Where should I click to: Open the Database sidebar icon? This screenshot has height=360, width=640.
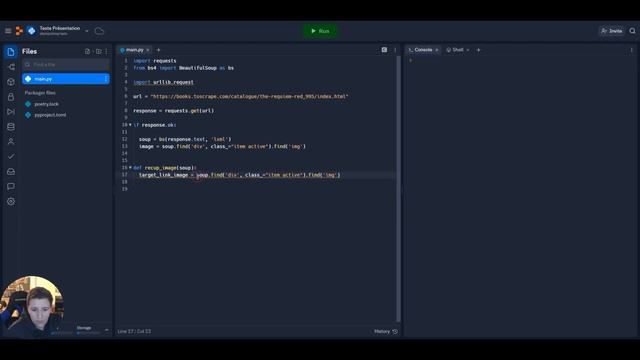(x=11, y=127)
